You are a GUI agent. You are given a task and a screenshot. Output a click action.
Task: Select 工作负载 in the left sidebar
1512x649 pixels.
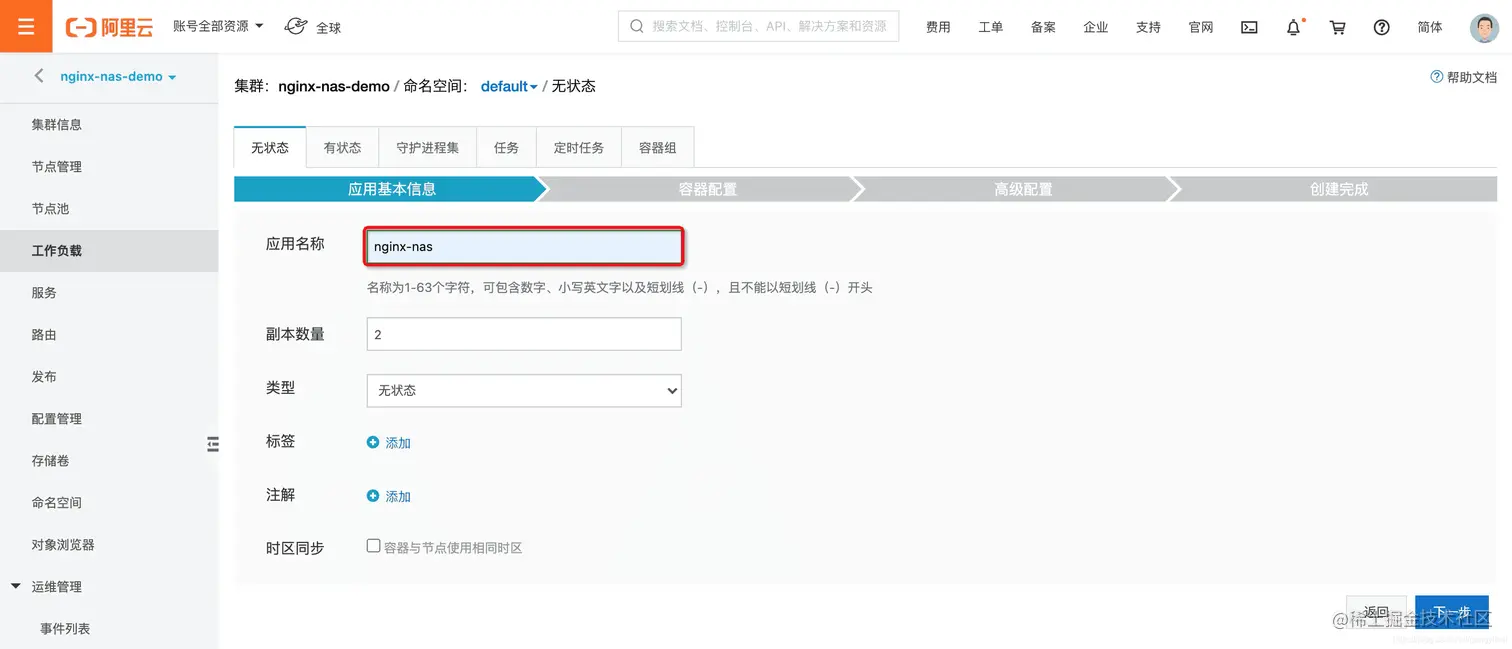coord(56,250)
